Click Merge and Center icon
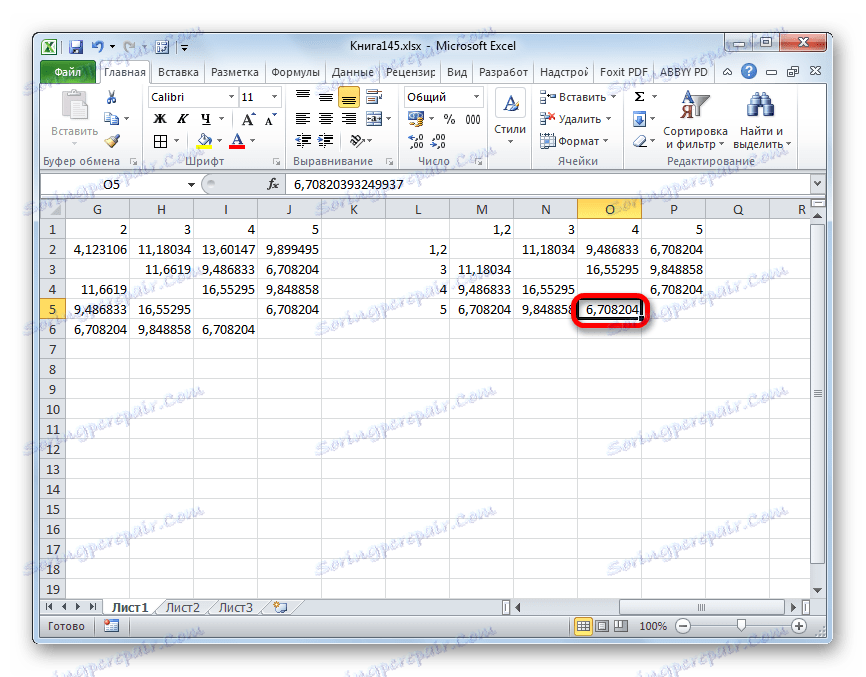 [x=374, y=119]
